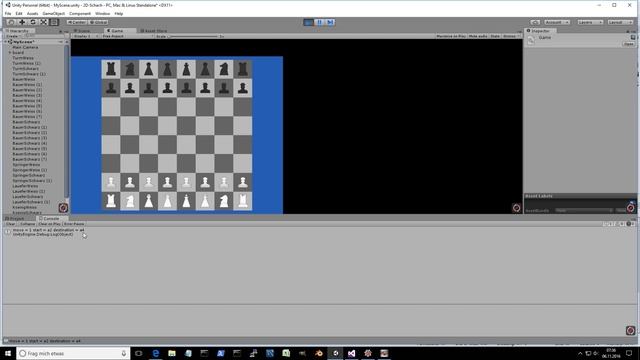Open Visual Studio from the taskbar

point(351,353)
